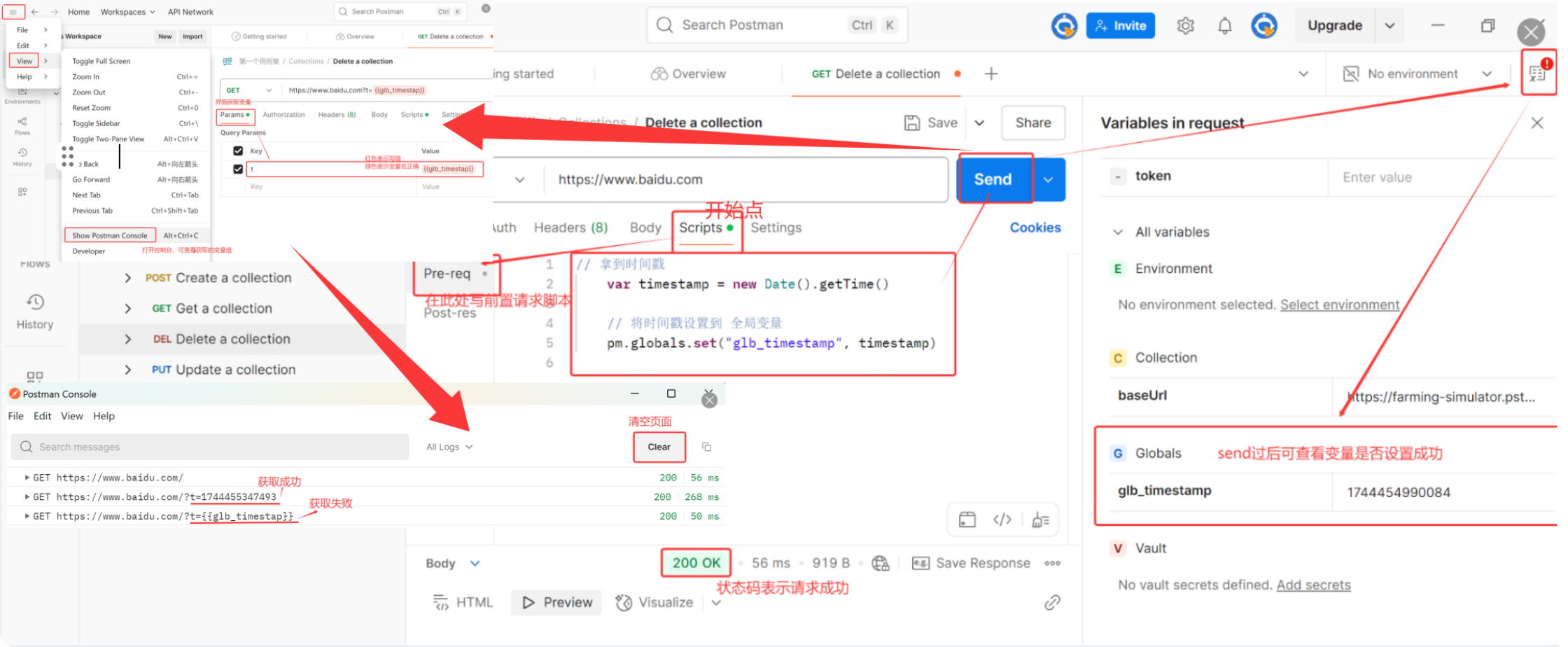Add a new request tab with plus icon

click(991, 74)
